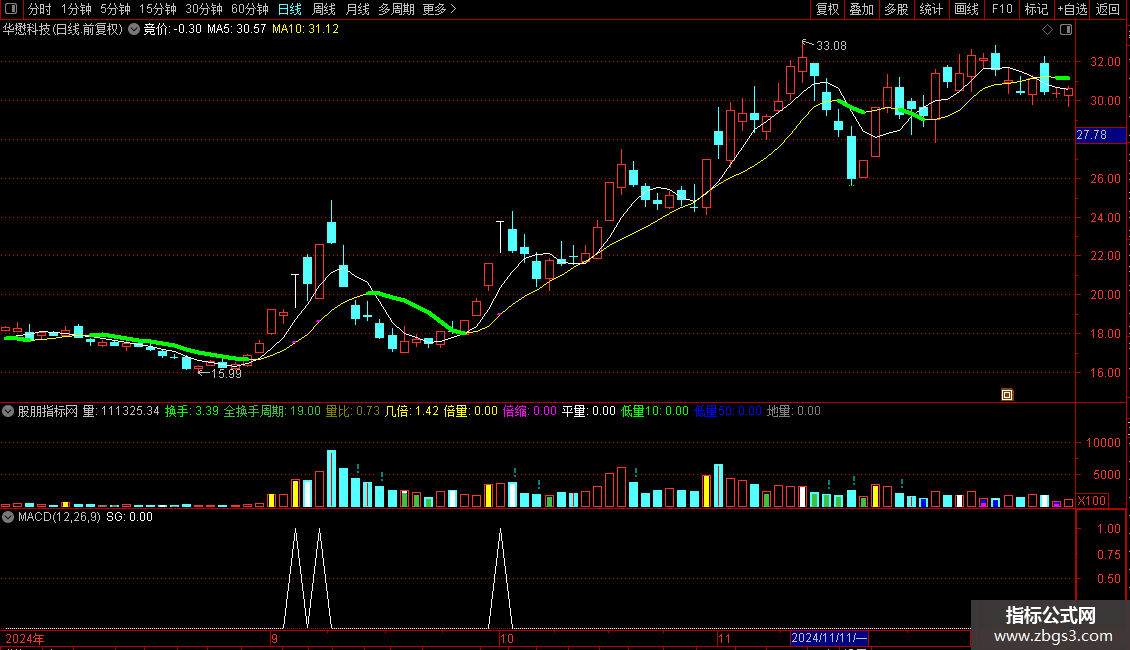Viewport: 1130px width, 650px height.
Task: Click the small square marker icon near chart bottom
Action: click(1007, 395)
